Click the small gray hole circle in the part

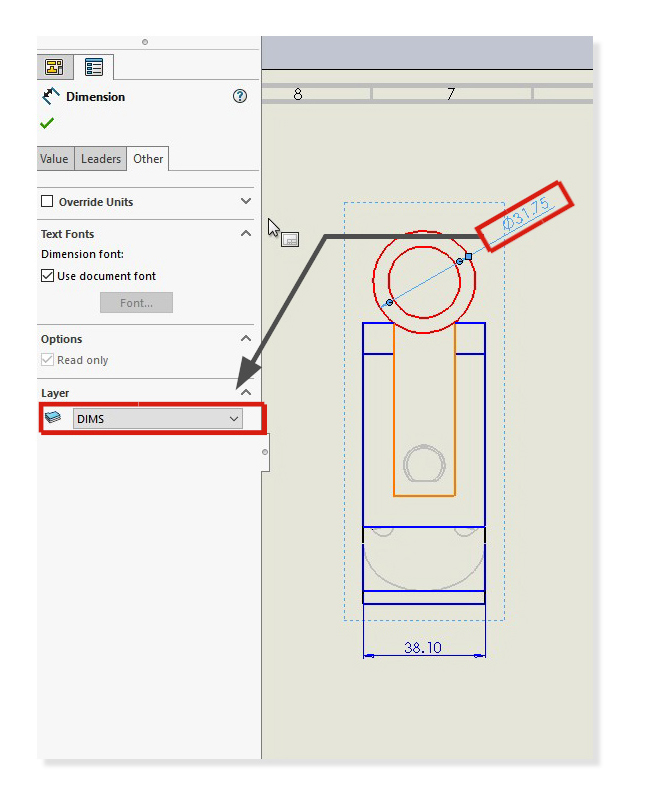click(x=424, y=465)
